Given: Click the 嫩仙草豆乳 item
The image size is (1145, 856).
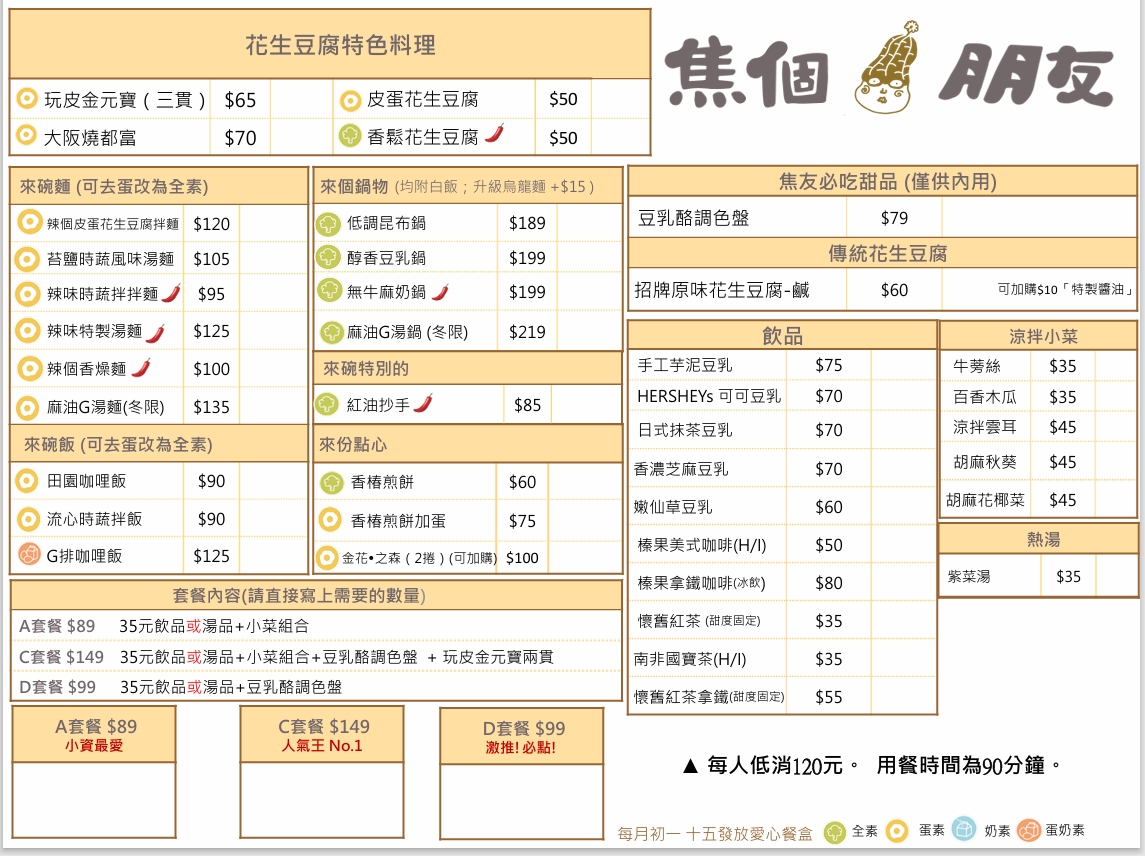Looking at the screenshot, I should pyautogui.click(x=673, y=507).
